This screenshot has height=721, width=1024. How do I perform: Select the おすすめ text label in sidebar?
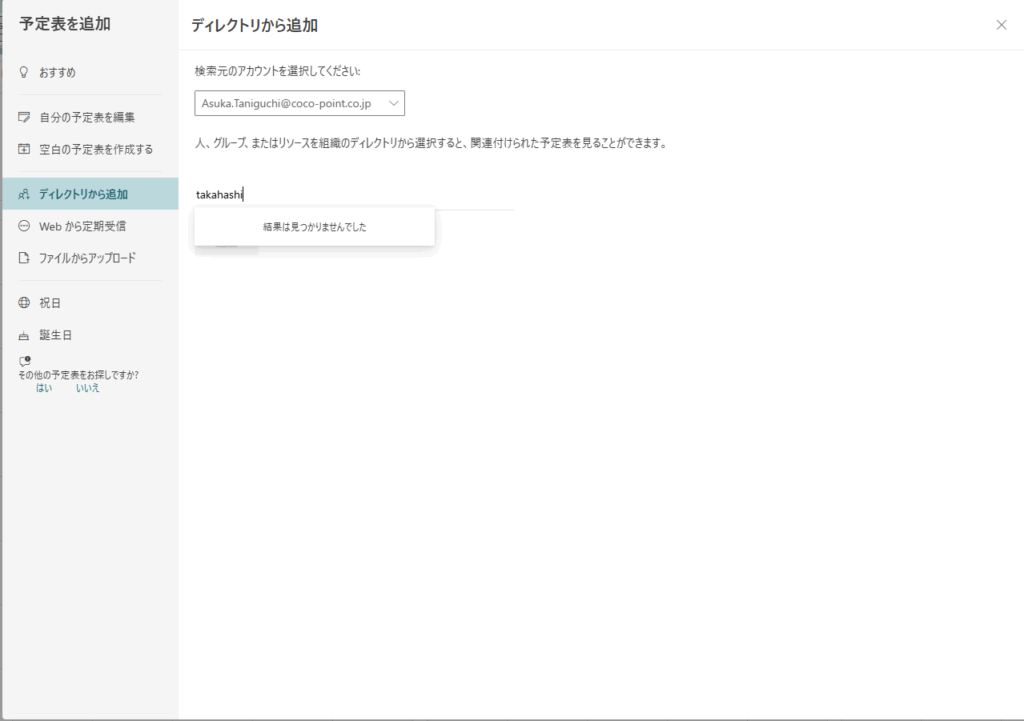click(57, 73)
